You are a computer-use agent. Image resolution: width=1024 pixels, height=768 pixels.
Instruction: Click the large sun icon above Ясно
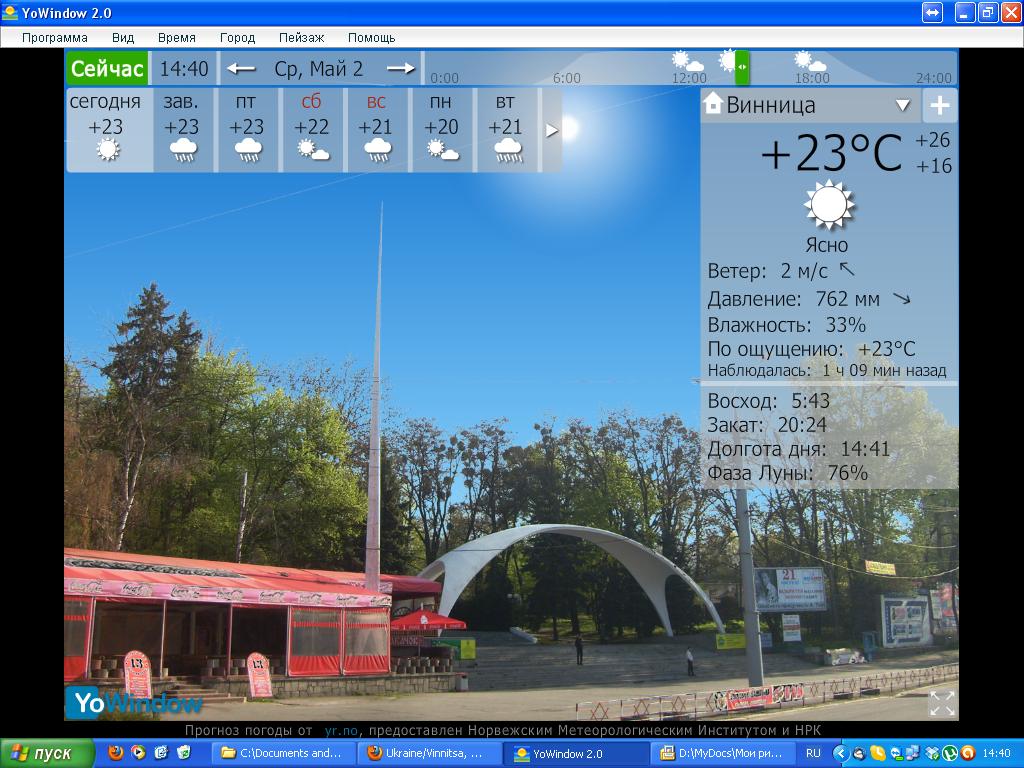pos(829,205)
